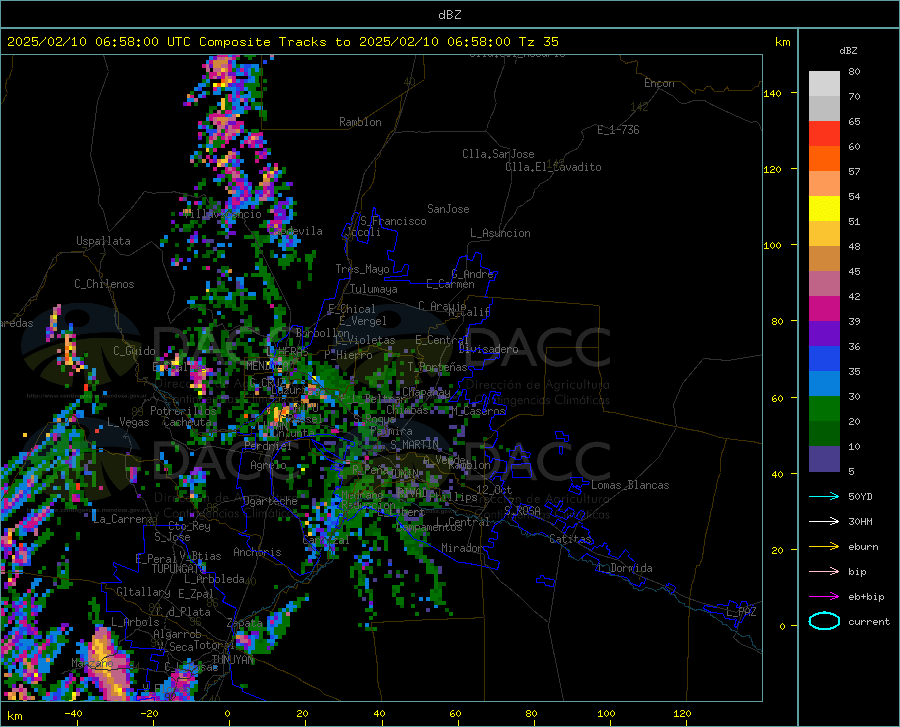
Task: Click the L_Vegas place label
Action: (128, 422)
